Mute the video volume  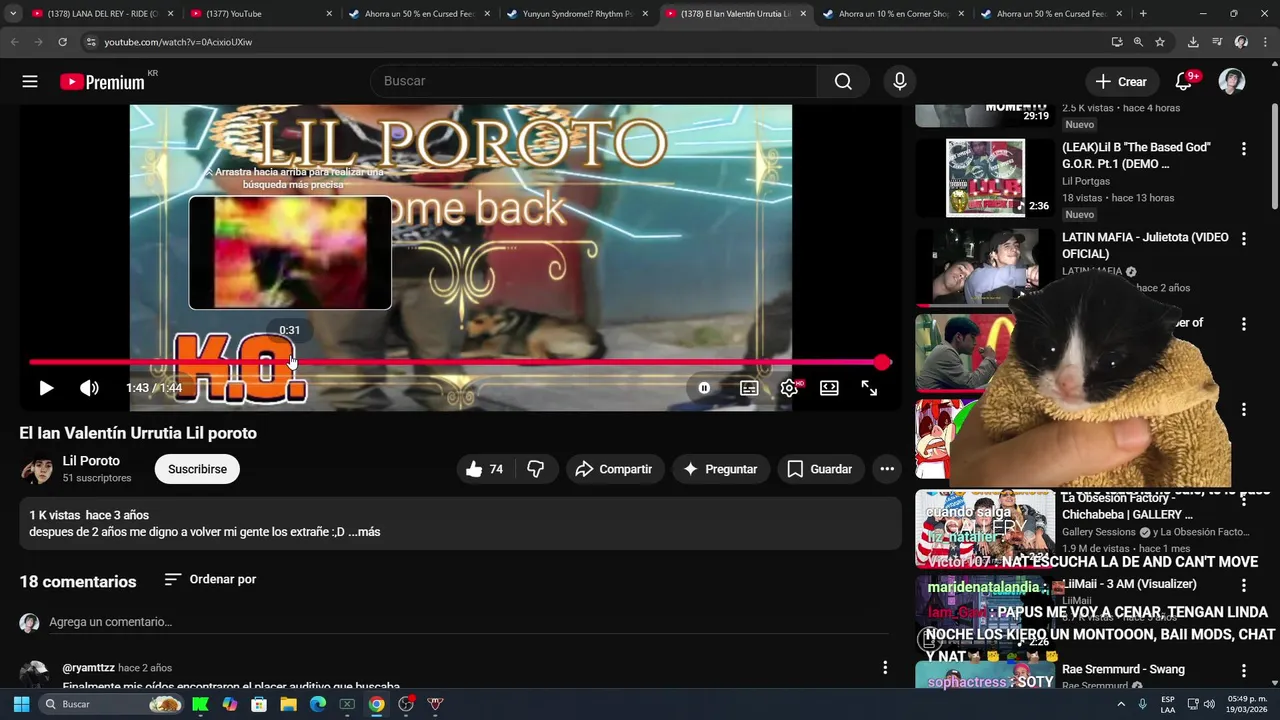tap(89, 388)
